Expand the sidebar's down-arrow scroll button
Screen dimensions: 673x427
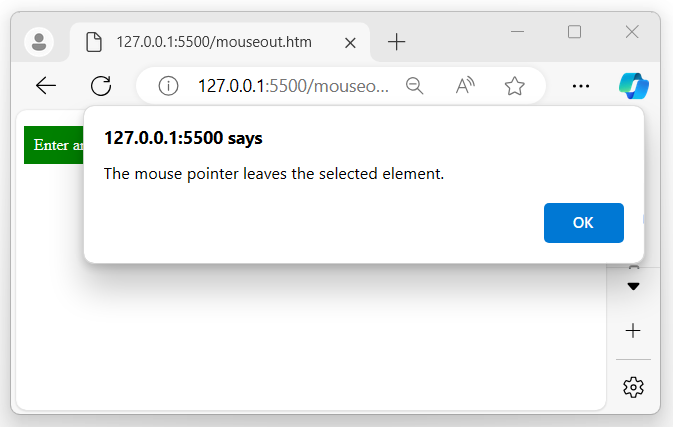633,287
